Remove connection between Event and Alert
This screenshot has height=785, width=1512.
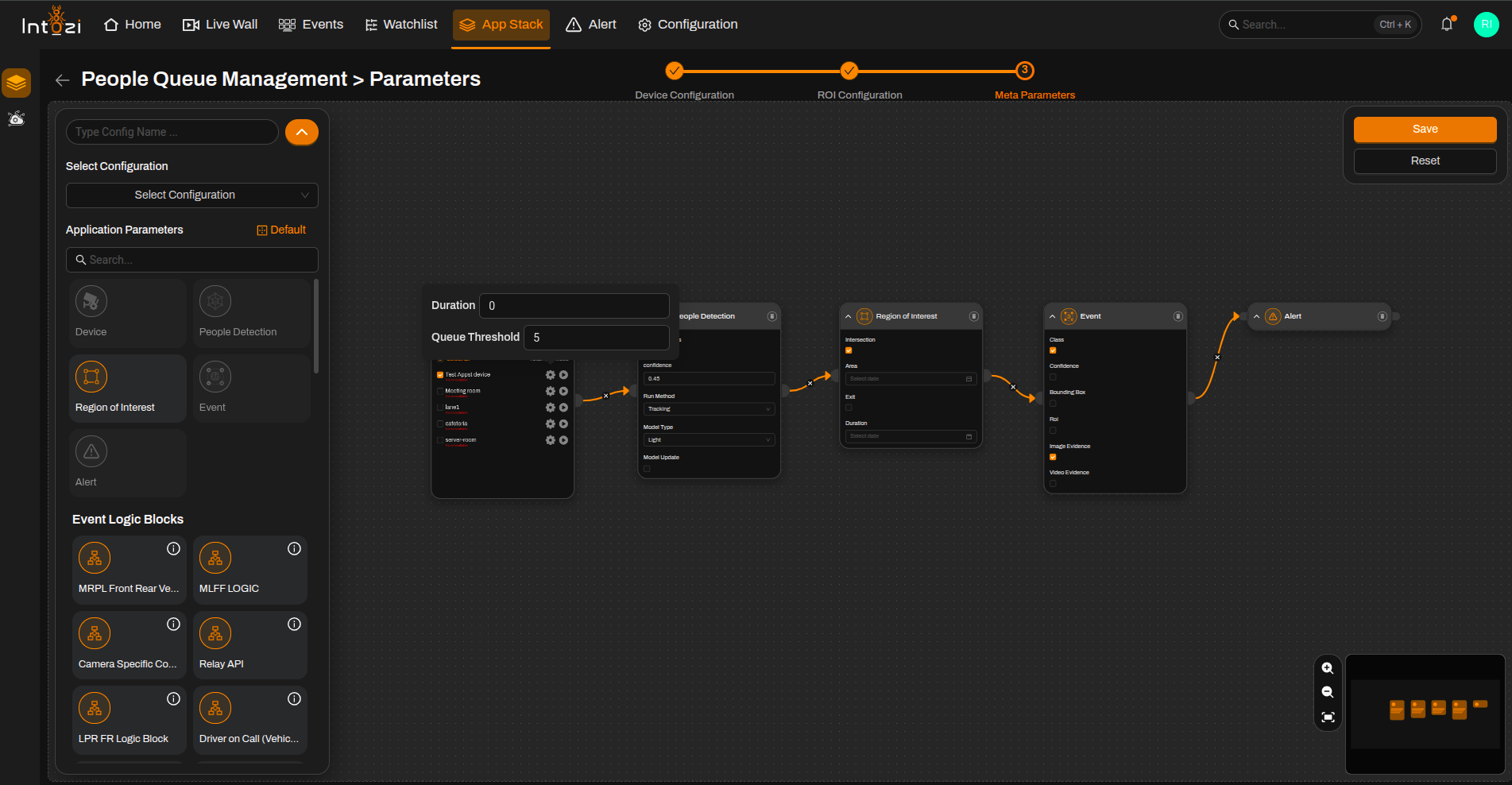click(x=1216, y=358)
